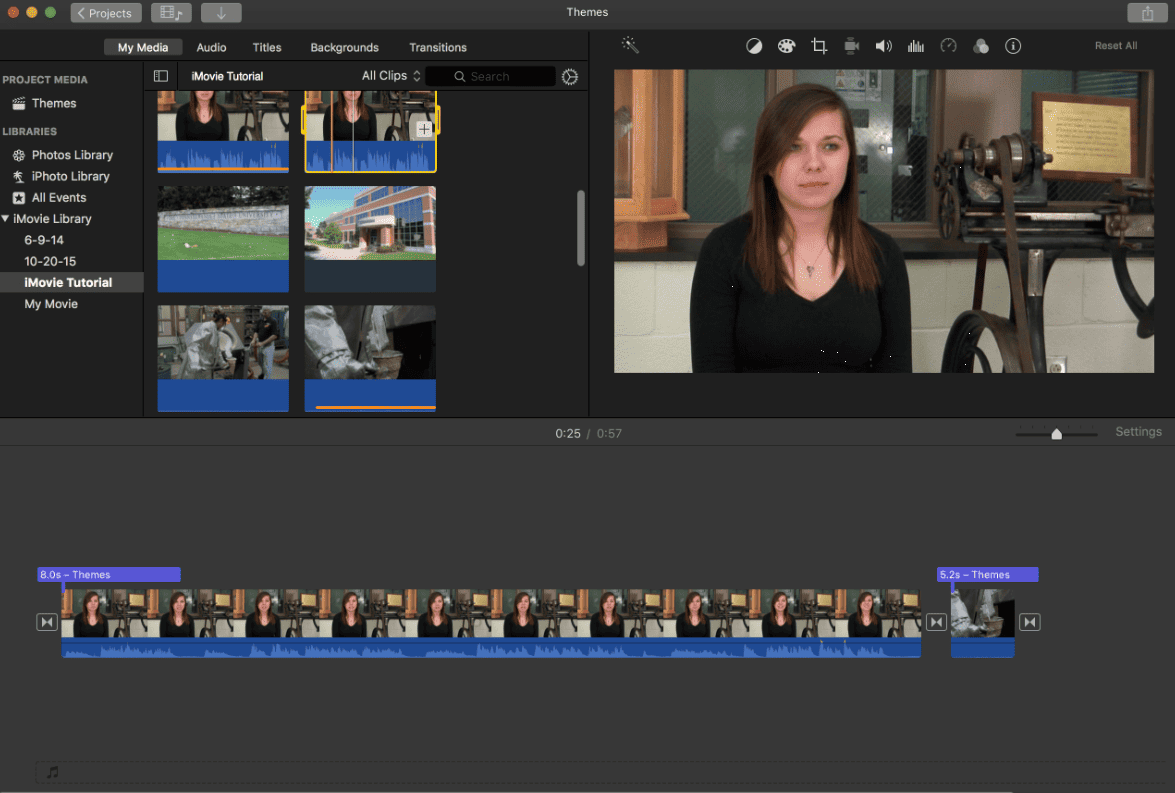Open the speed adjustment icon
The width and height of the screenshot is (1175, 793).
pyautogui.click(x=949, y=46)
